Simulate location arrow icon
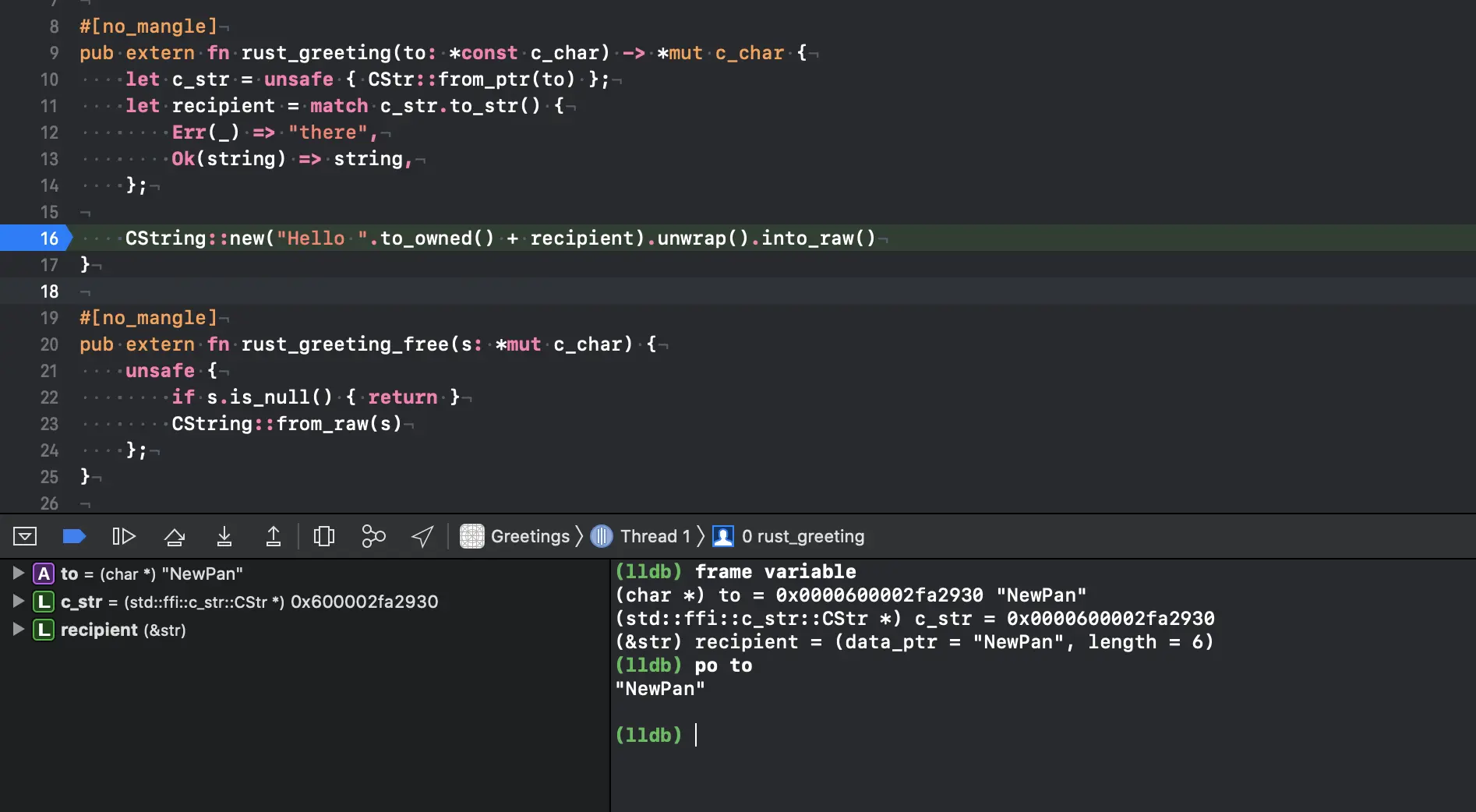Viewport: 1476px width, 812px height. [422, 536]
